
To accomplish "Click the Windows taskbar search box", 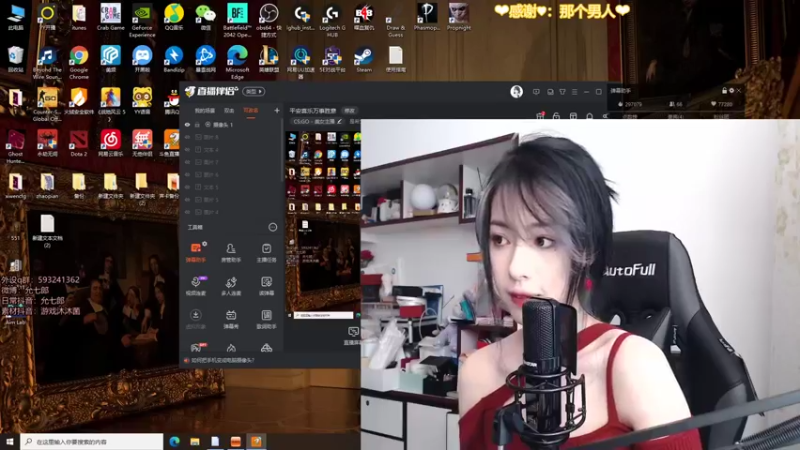I will (92, 441).
